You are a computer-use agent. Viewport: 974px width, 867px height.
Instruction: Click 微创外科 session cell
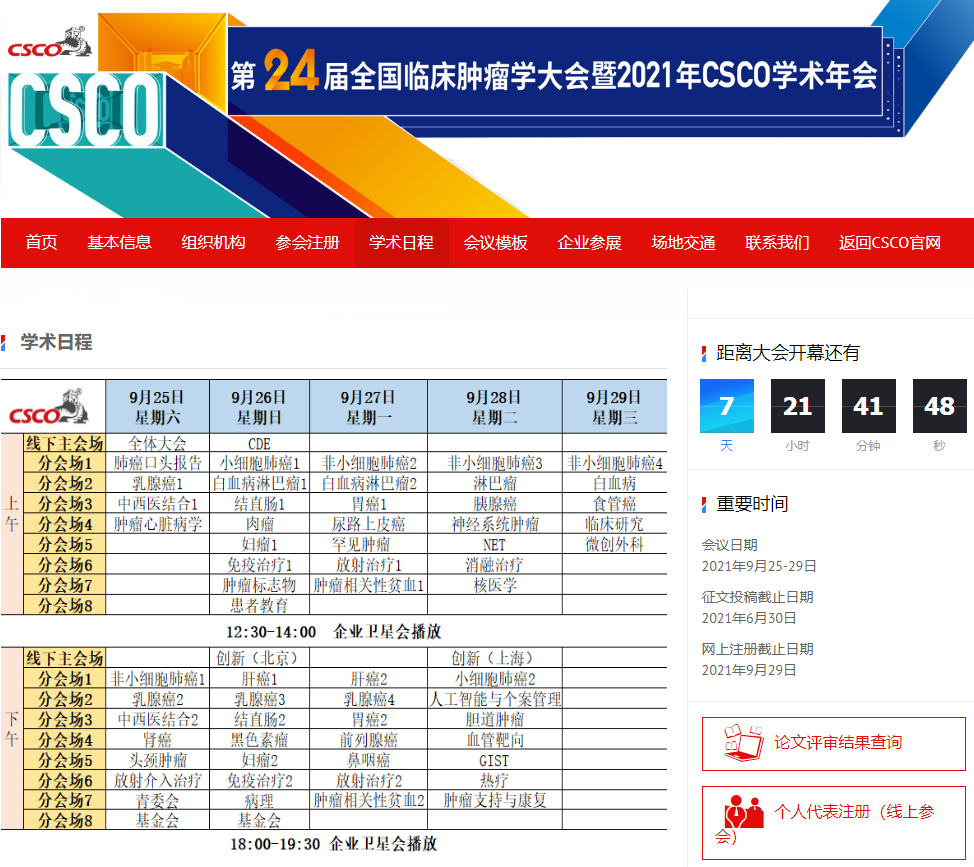(614, 545)
